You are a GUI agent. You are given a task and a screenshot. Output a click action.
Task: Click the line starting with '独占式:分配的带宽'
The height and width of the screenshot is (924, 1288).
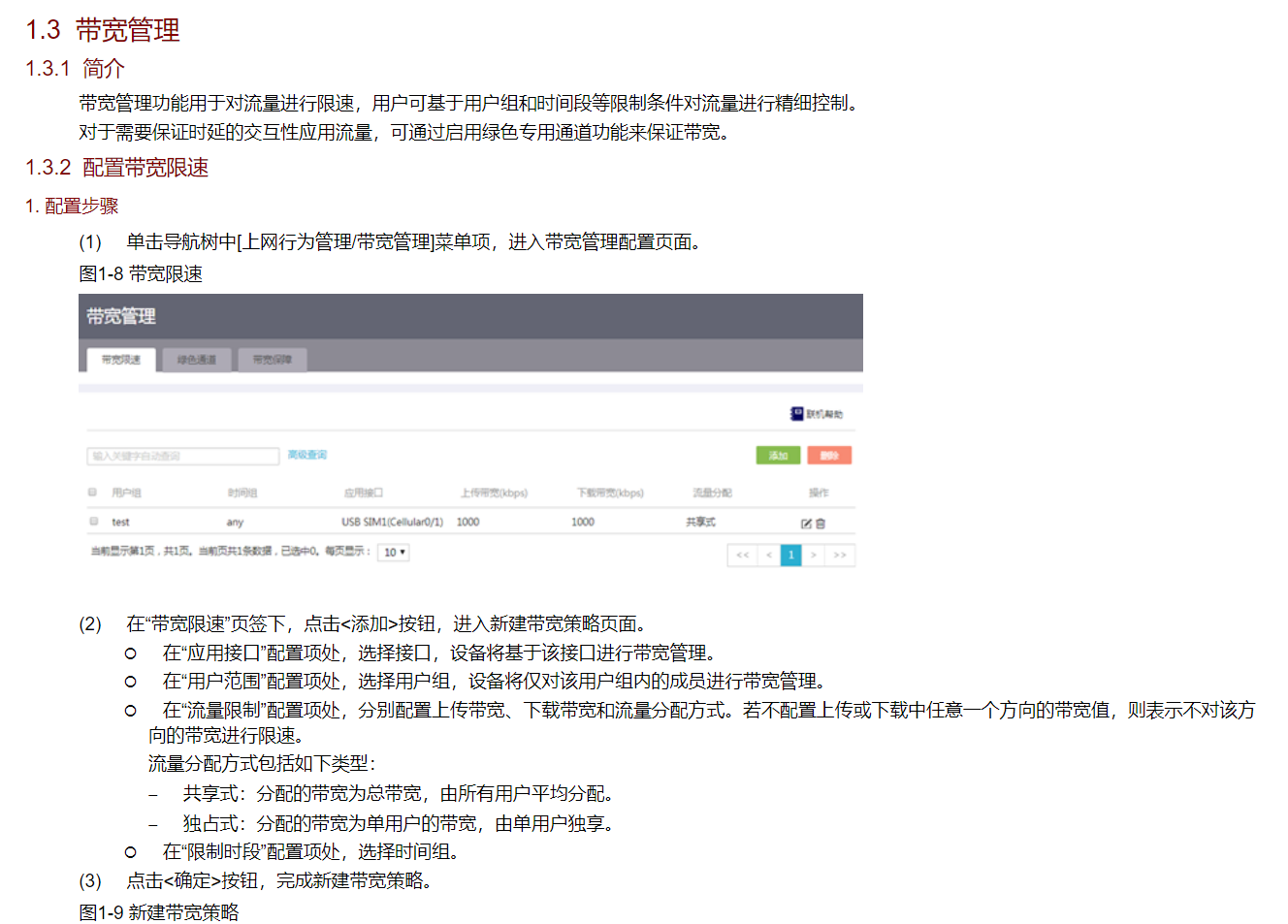click(399, 824)
